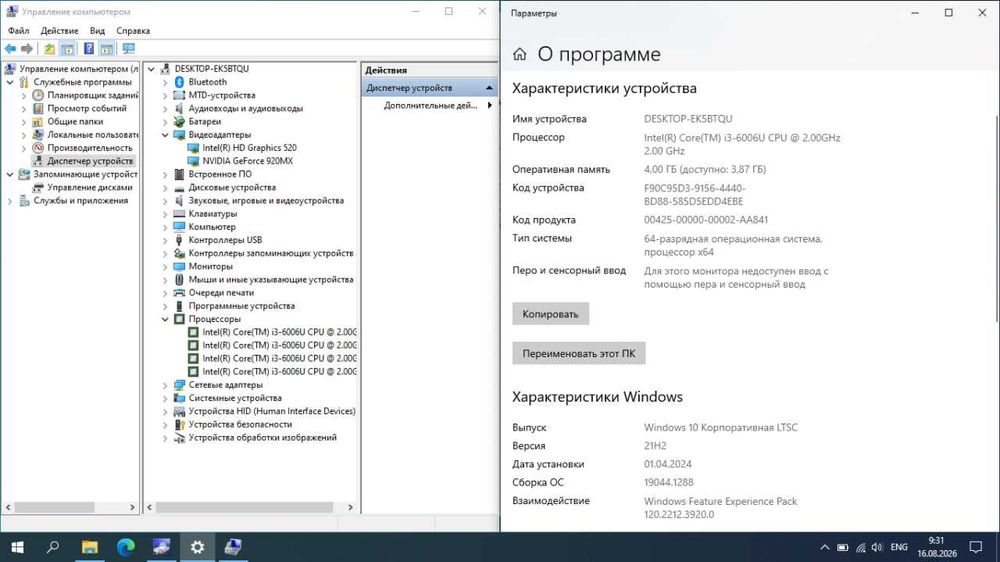Collapse the DESKTOP-EK5BTQU root node
Screen dimensions: 1000x562
[x=151, y=69]
